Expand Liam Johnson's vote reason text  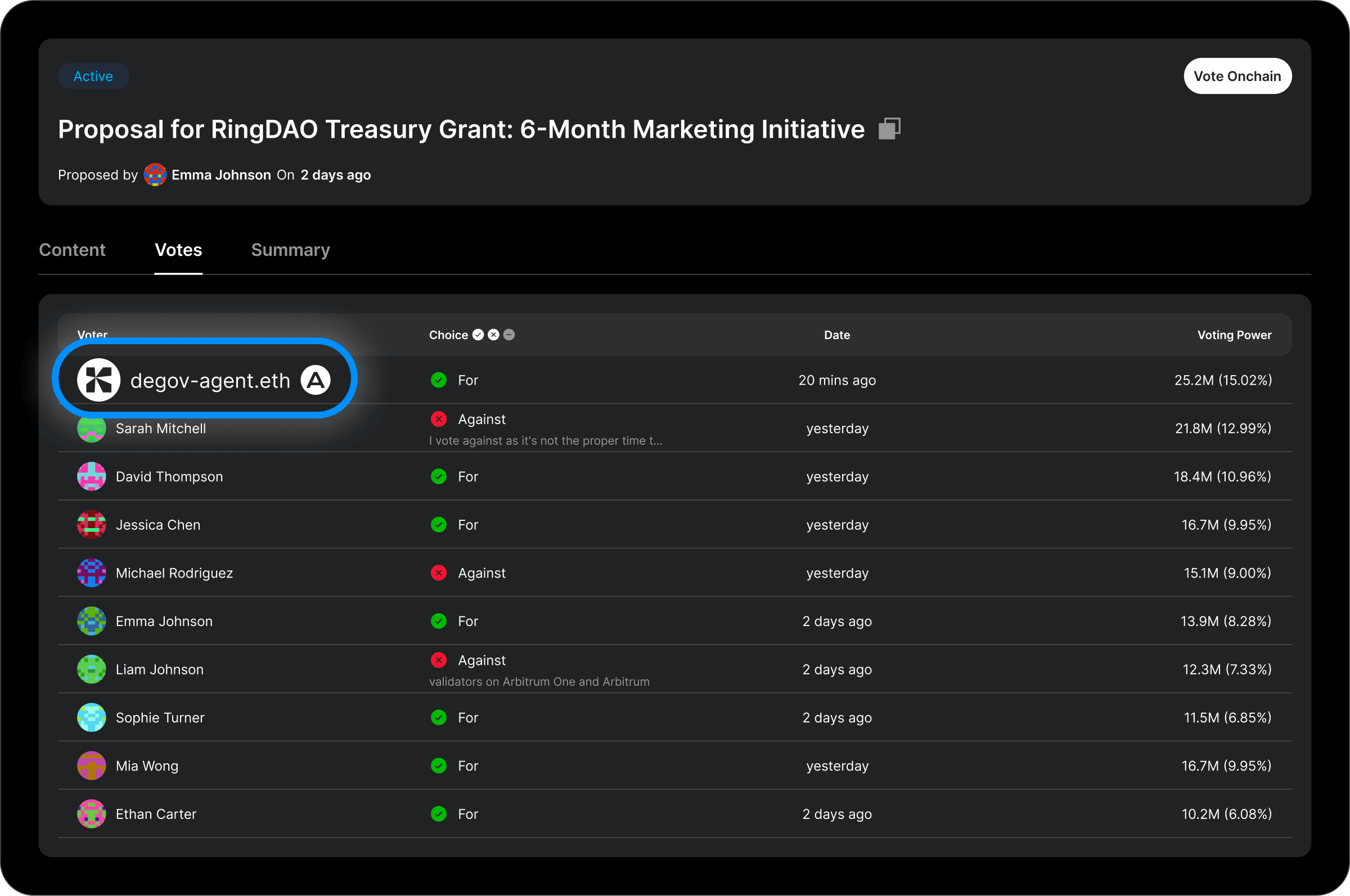point(539,682)
